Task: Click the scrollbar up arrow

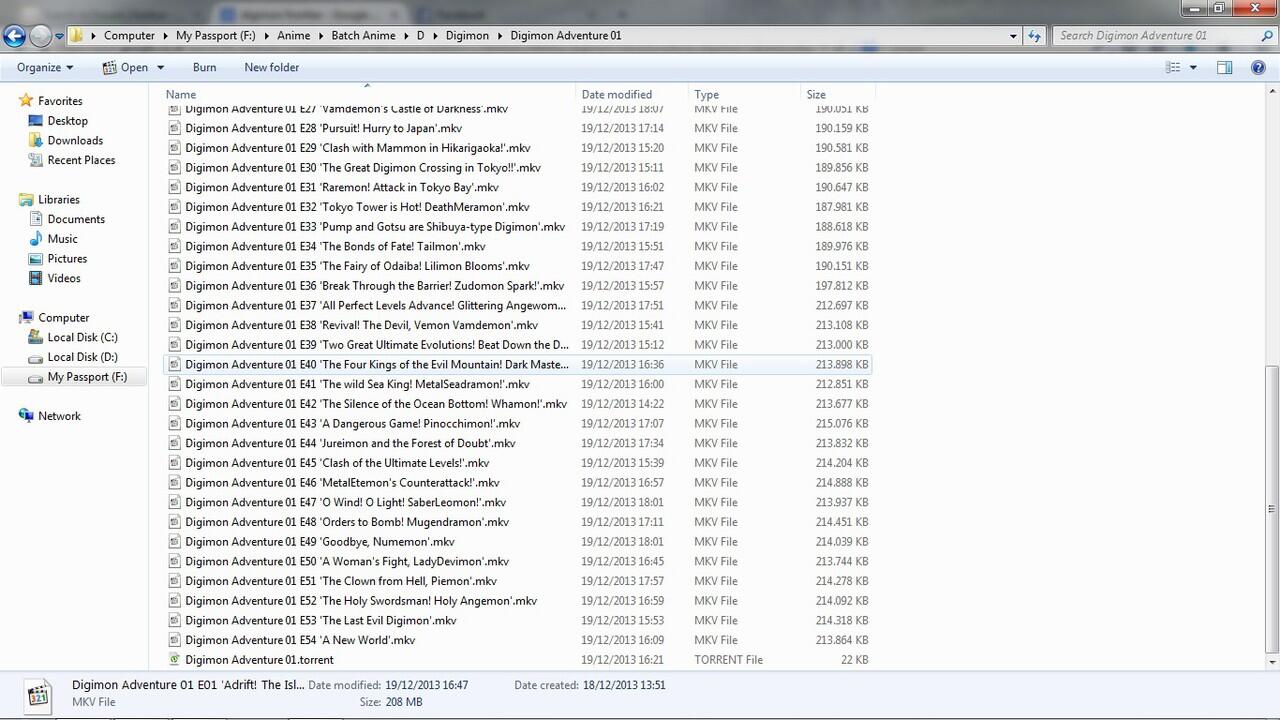Action: click(1272, 94)
